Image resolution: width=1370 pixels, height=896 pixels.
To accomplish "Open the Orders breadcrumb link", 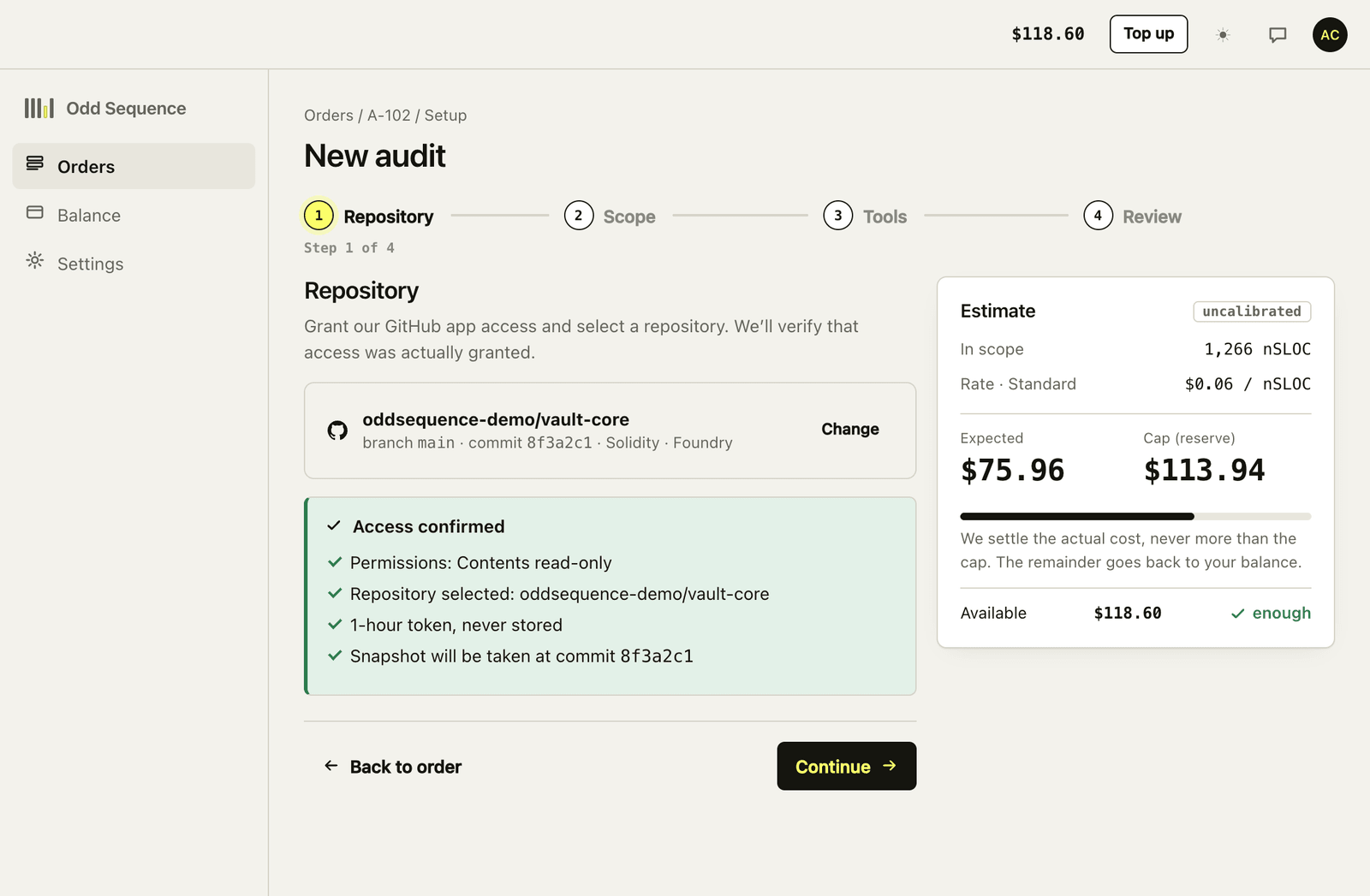I will coord(329,116).
